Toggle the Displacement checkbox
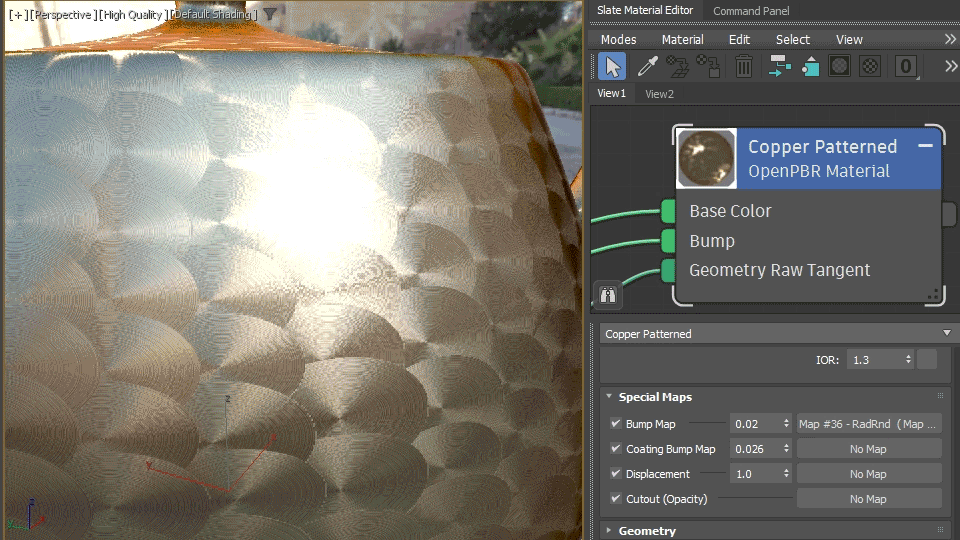The height and width of the screenshot is (540, 960). (616, 473)
